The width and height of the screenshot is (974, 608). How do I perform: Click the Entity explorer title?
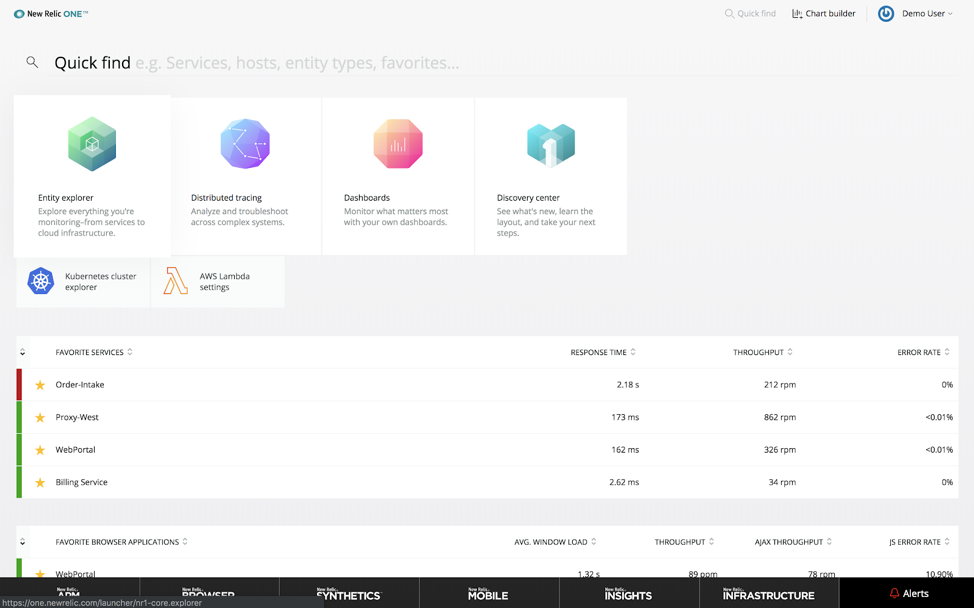66,197
